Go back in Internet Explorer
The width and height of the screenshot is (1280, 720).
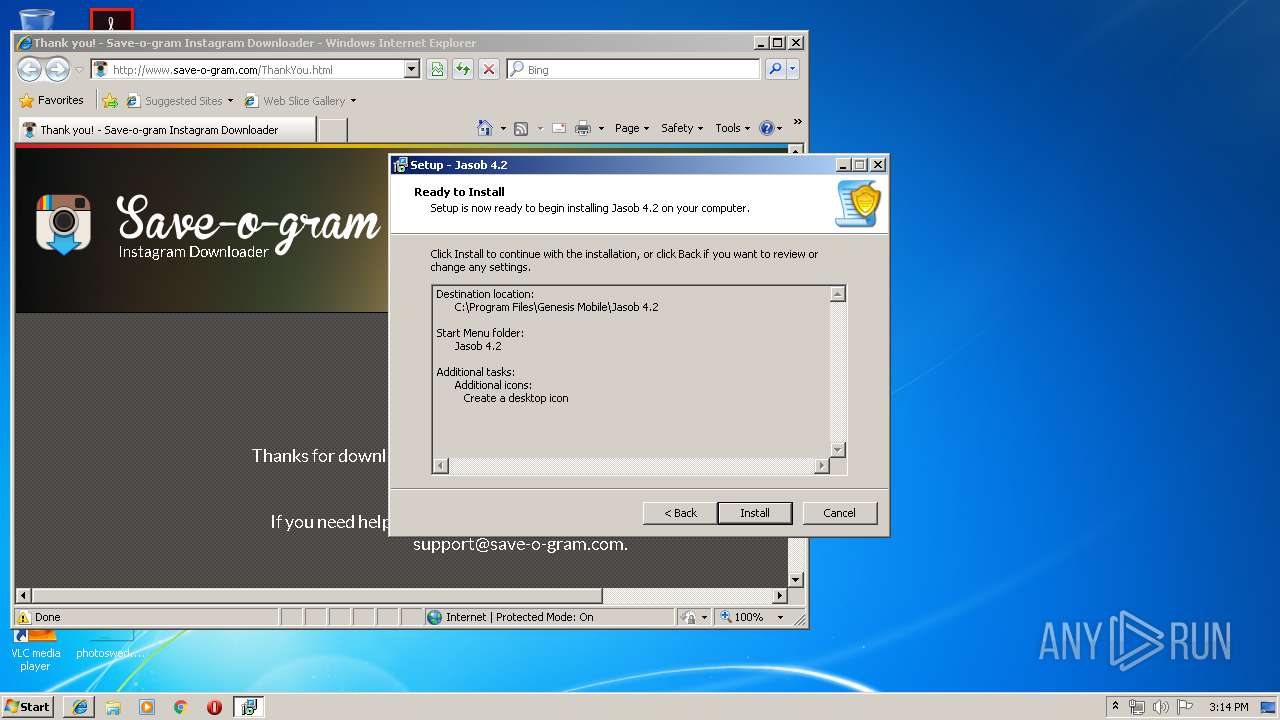[30, 69]
